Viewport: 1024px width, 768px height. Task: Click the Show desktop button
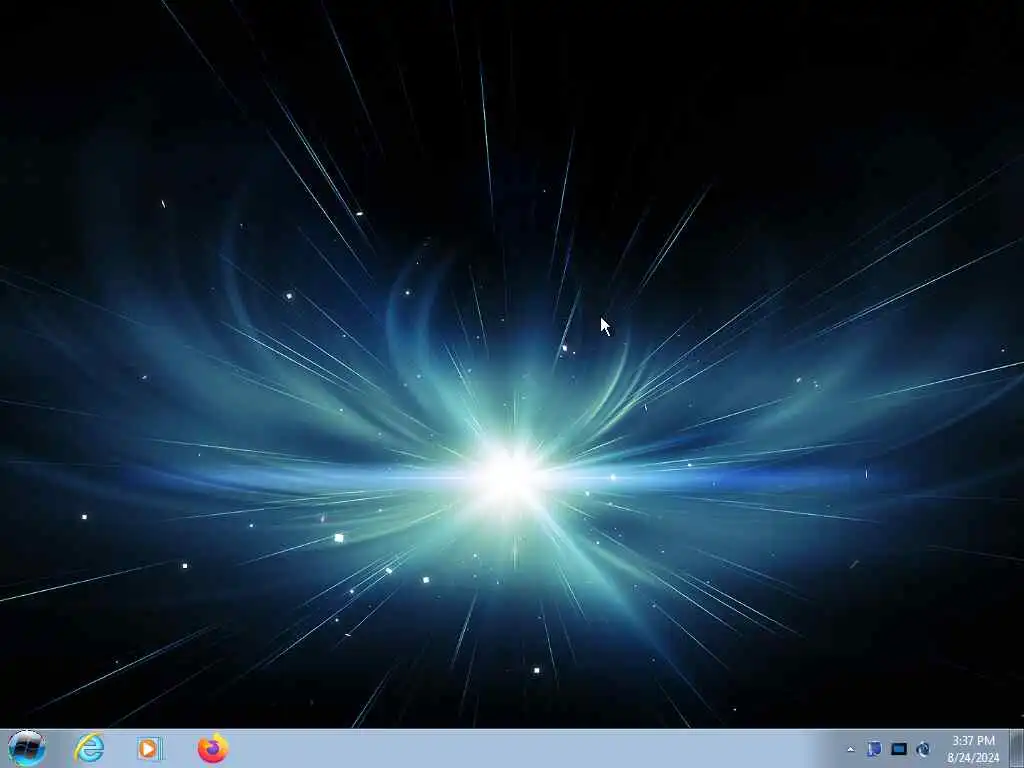point(1017,749)
